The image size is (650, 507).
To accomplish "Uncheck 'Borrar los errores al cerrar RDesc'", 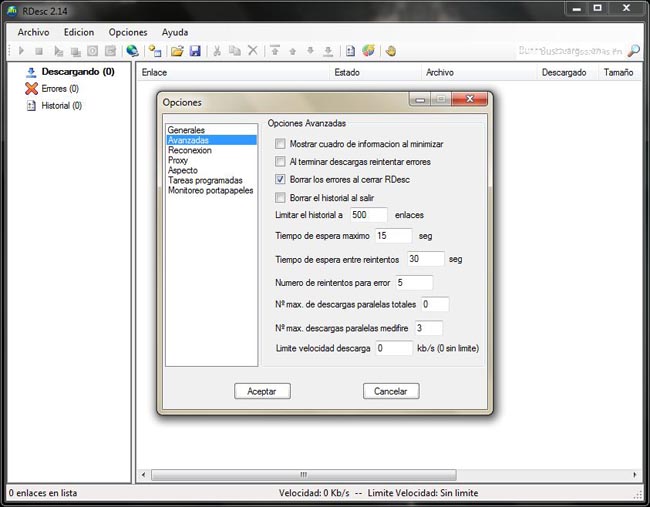I will 281,179.
